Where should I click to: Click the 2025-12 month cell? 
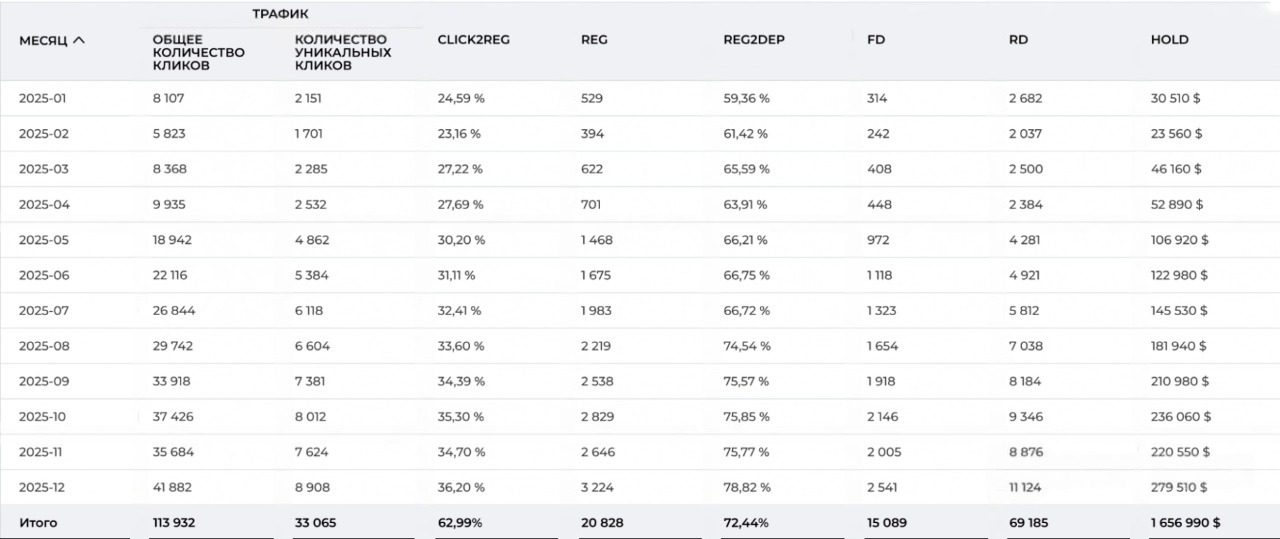(x=44, y=487)
